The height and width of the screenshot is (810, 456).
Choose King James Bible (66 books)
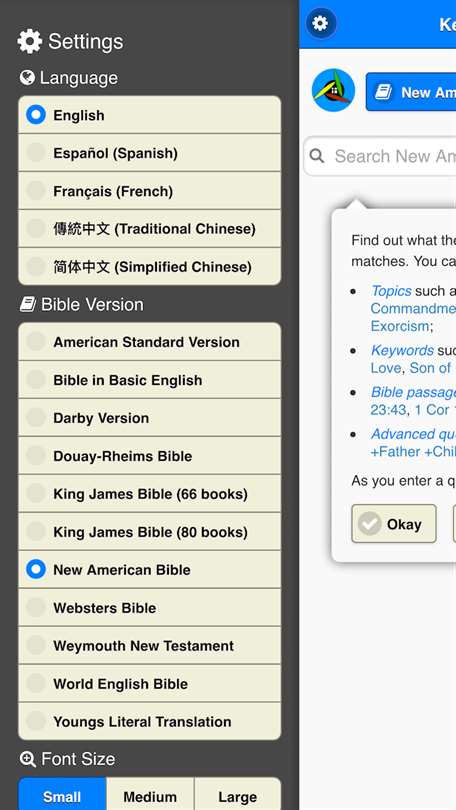click(150, 494)
